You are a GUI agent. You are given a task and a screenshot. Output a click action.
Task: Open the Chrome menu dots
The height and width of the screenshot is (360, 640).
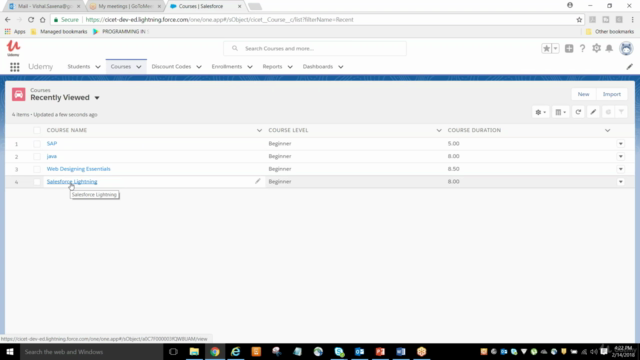(x=632, y=20)
